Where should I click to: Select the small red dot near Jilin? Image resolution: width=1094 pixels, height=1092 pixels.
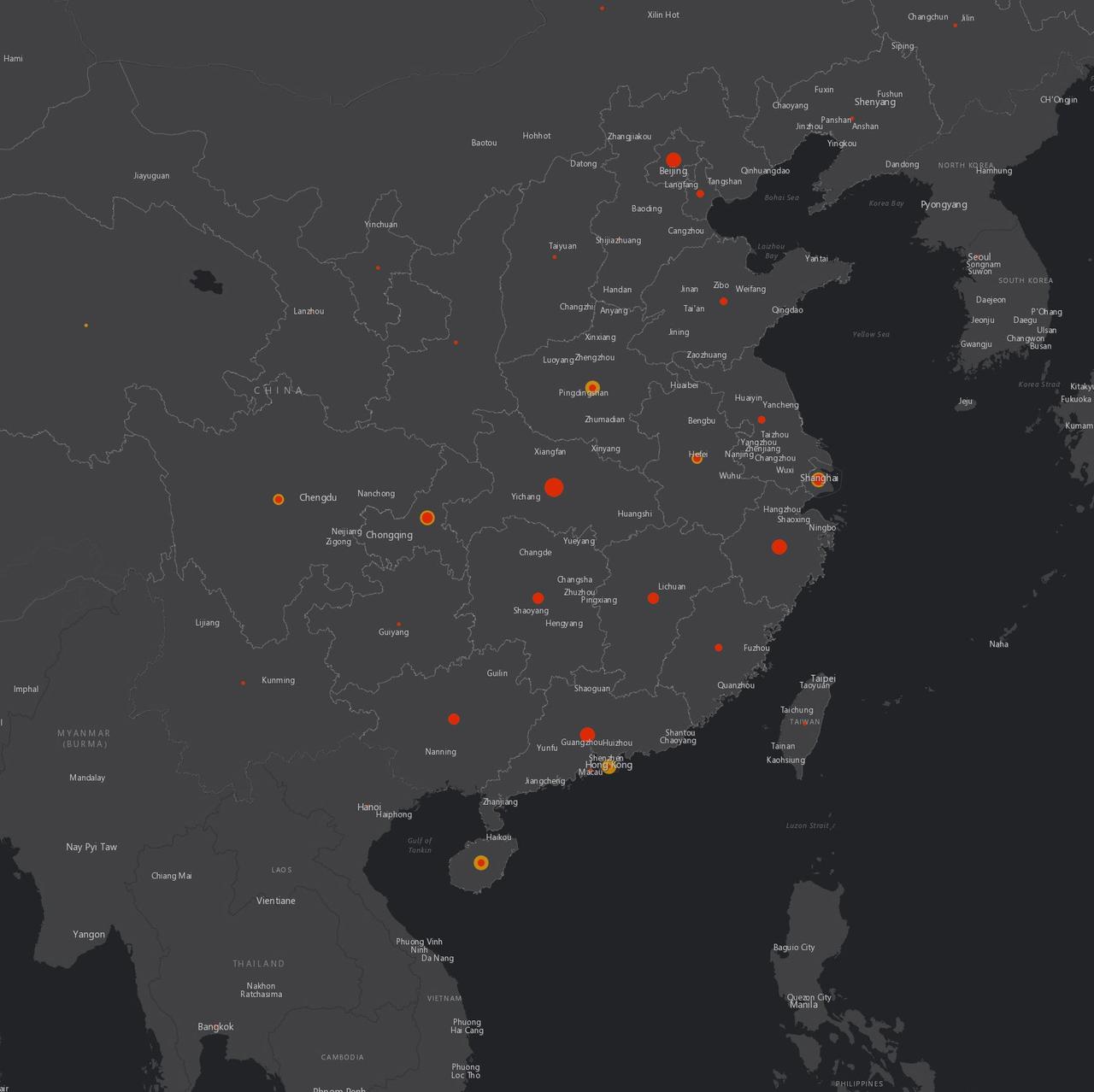click(x=955, y=25)
